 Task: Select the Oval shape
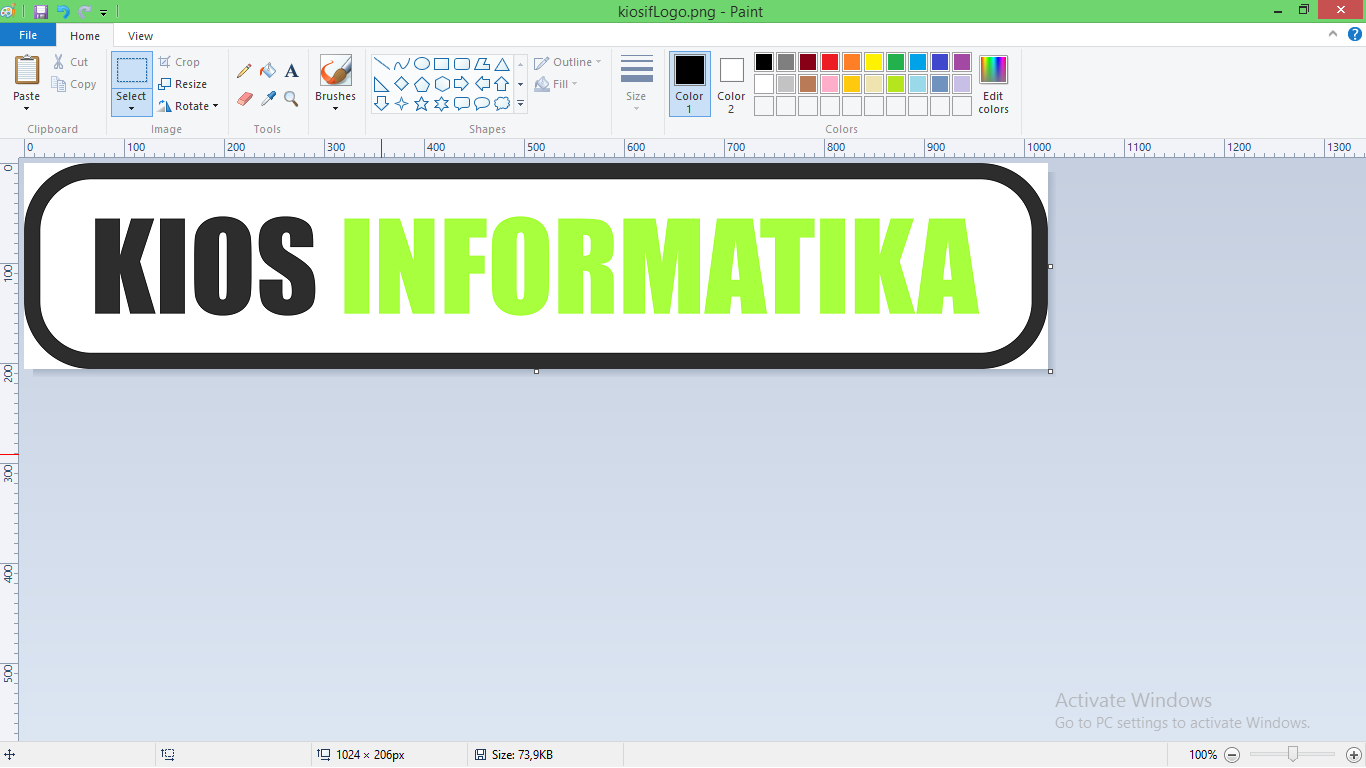coord(422,64)
